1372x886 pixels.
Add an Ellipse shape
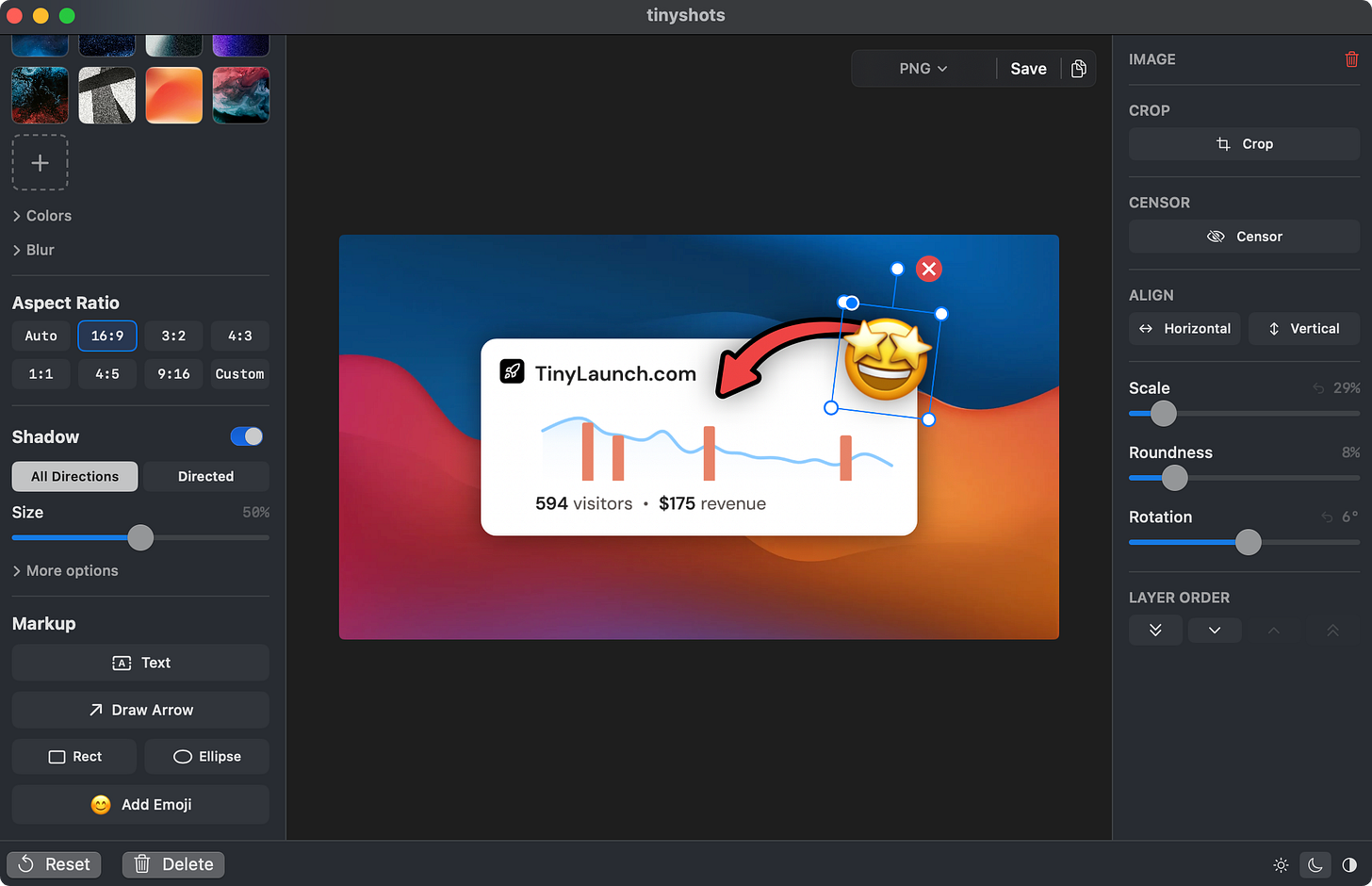[207, 757]
